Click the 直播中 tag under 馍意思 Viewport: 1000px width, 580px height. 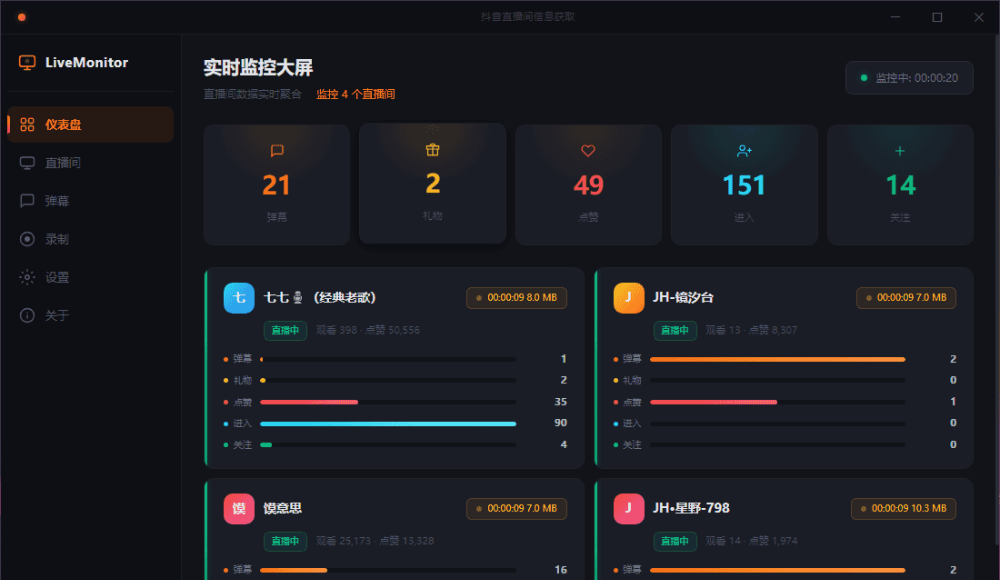285,541
